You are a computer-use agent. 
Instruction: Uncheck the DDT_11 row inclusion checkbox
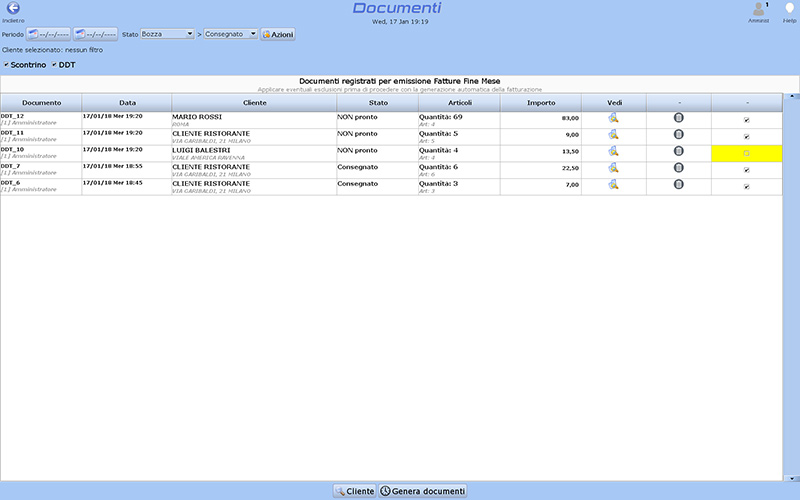[746, 137]
